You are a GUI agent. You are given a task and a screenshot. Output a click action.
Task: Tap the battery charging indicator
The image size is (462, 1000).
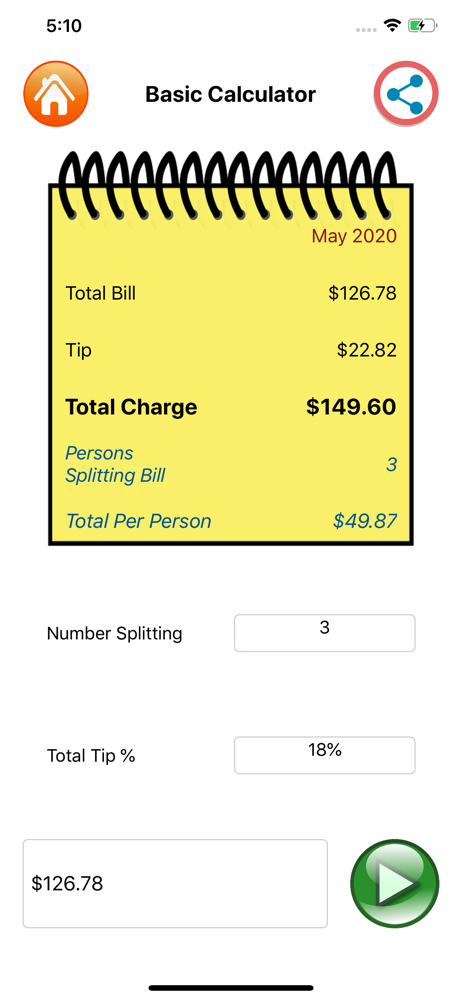pos(422,26)
